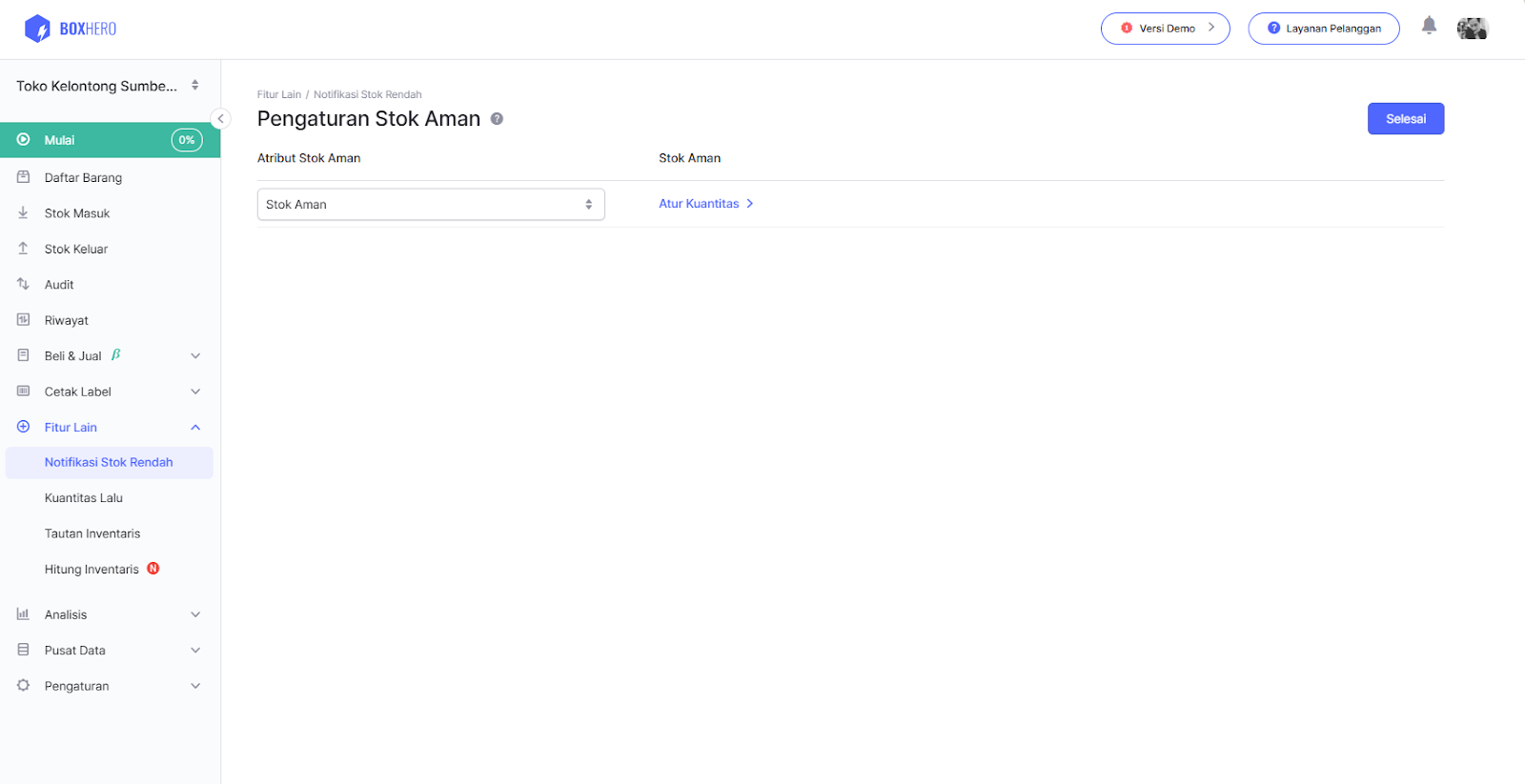
Task: Click the Selesai button
Action: (x=1406, y=119)
